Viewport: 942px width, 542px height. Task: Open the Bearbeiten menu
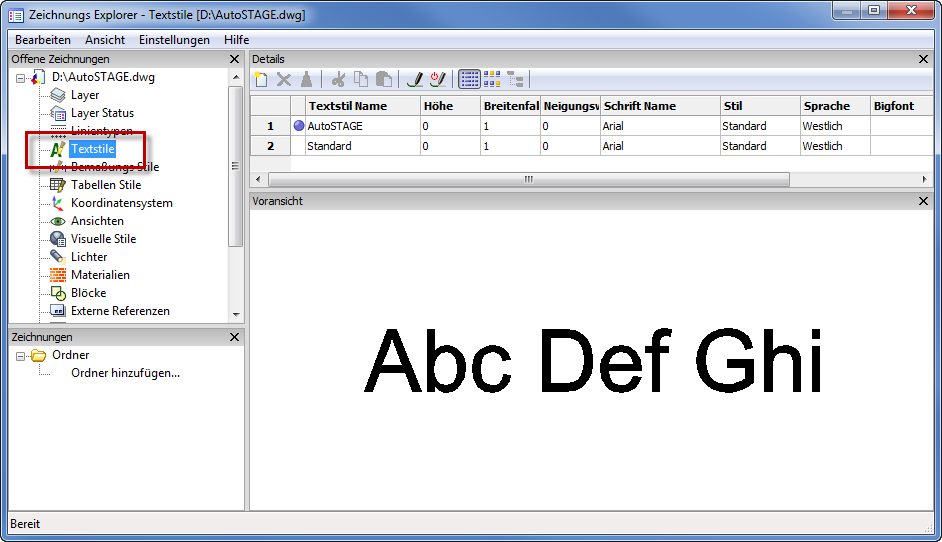tap(43, 40)
